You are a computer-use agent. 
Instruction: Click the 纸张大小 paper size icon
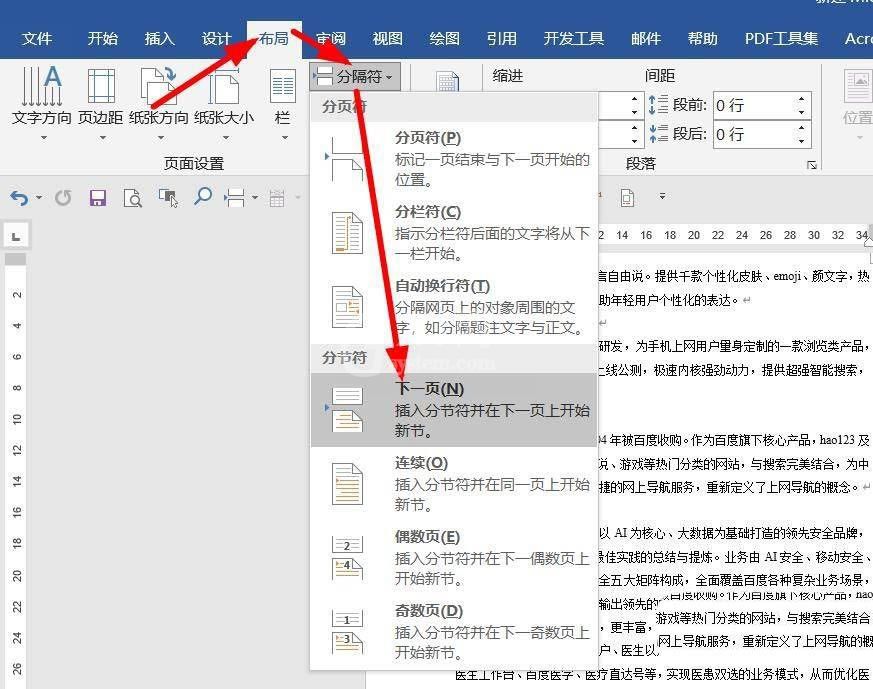pos(224,86)
